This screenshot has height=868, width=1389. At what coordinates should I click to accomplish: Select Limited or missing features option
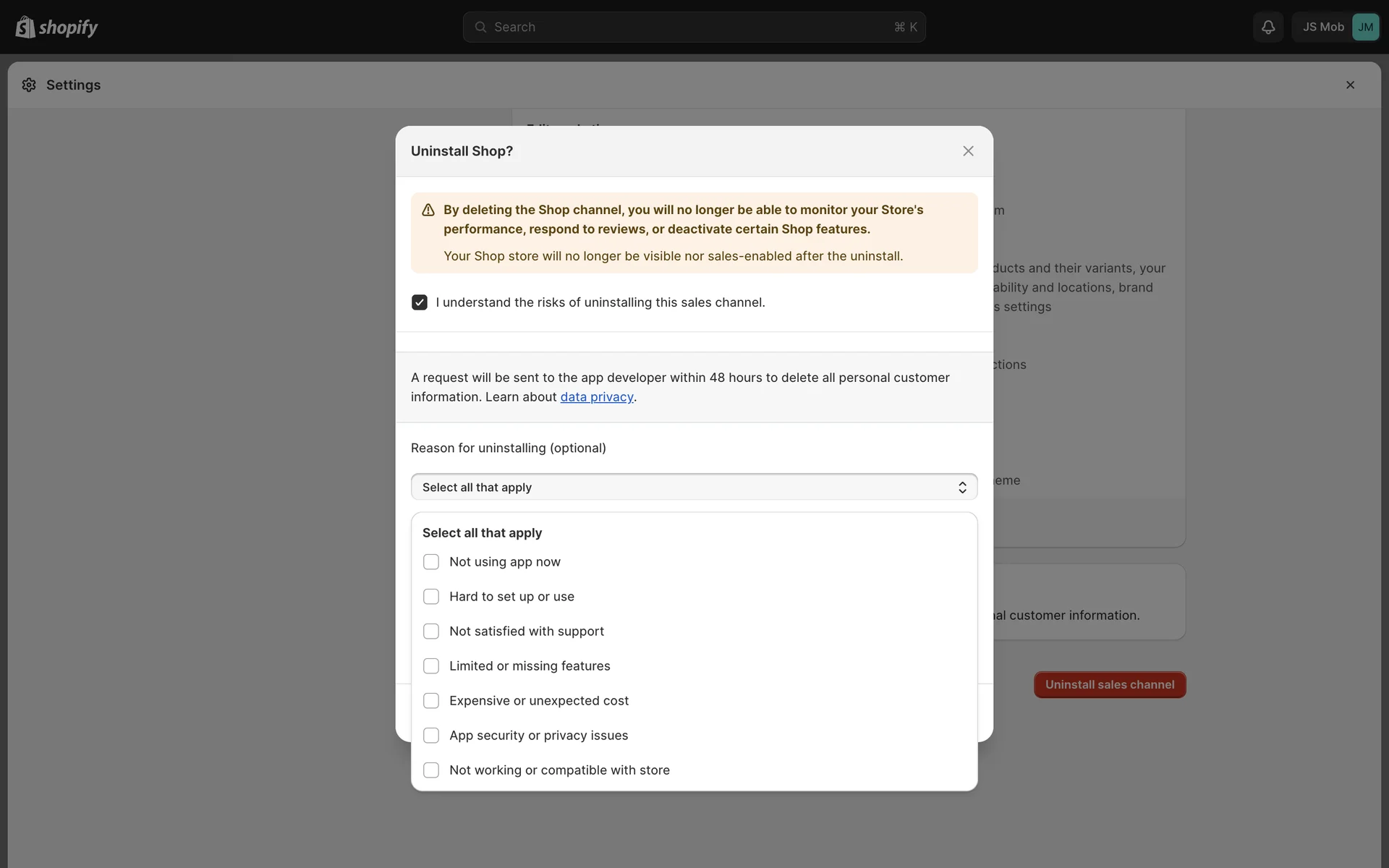click(431, 666)
